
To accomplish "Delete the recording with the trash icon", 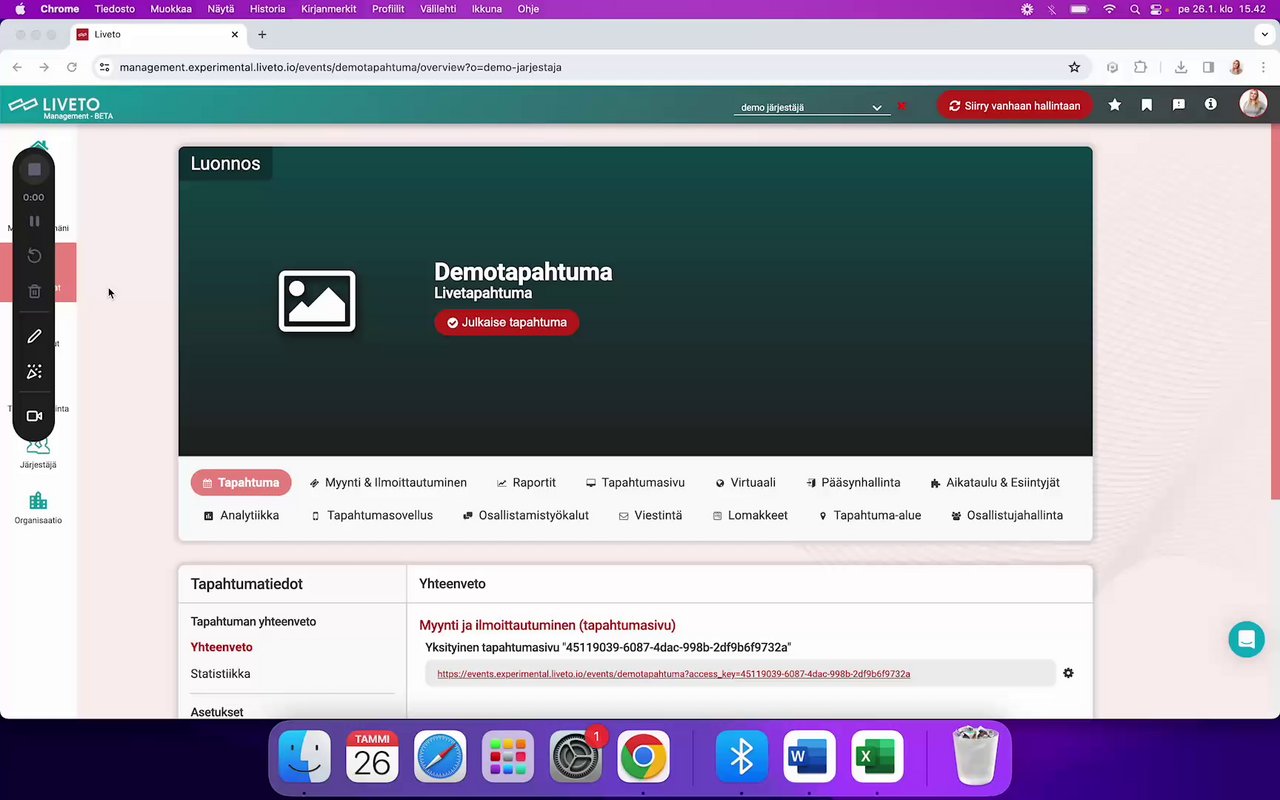I will tap(34, 291).
